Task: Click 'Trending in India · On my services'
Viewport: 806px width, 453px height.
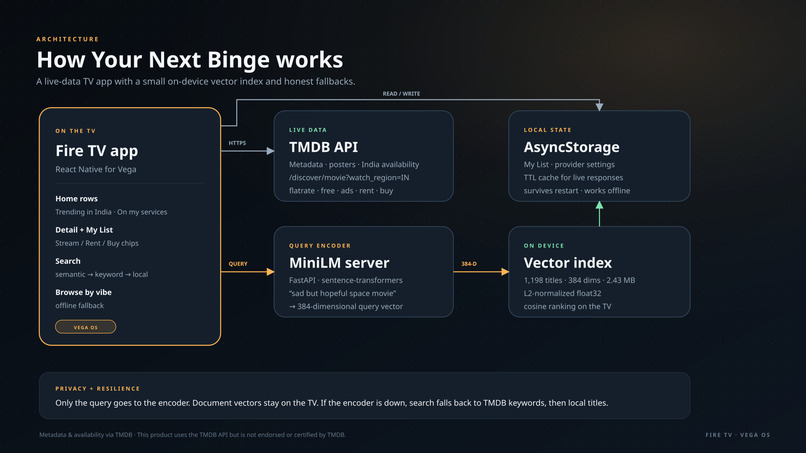Action: [111, 212]
